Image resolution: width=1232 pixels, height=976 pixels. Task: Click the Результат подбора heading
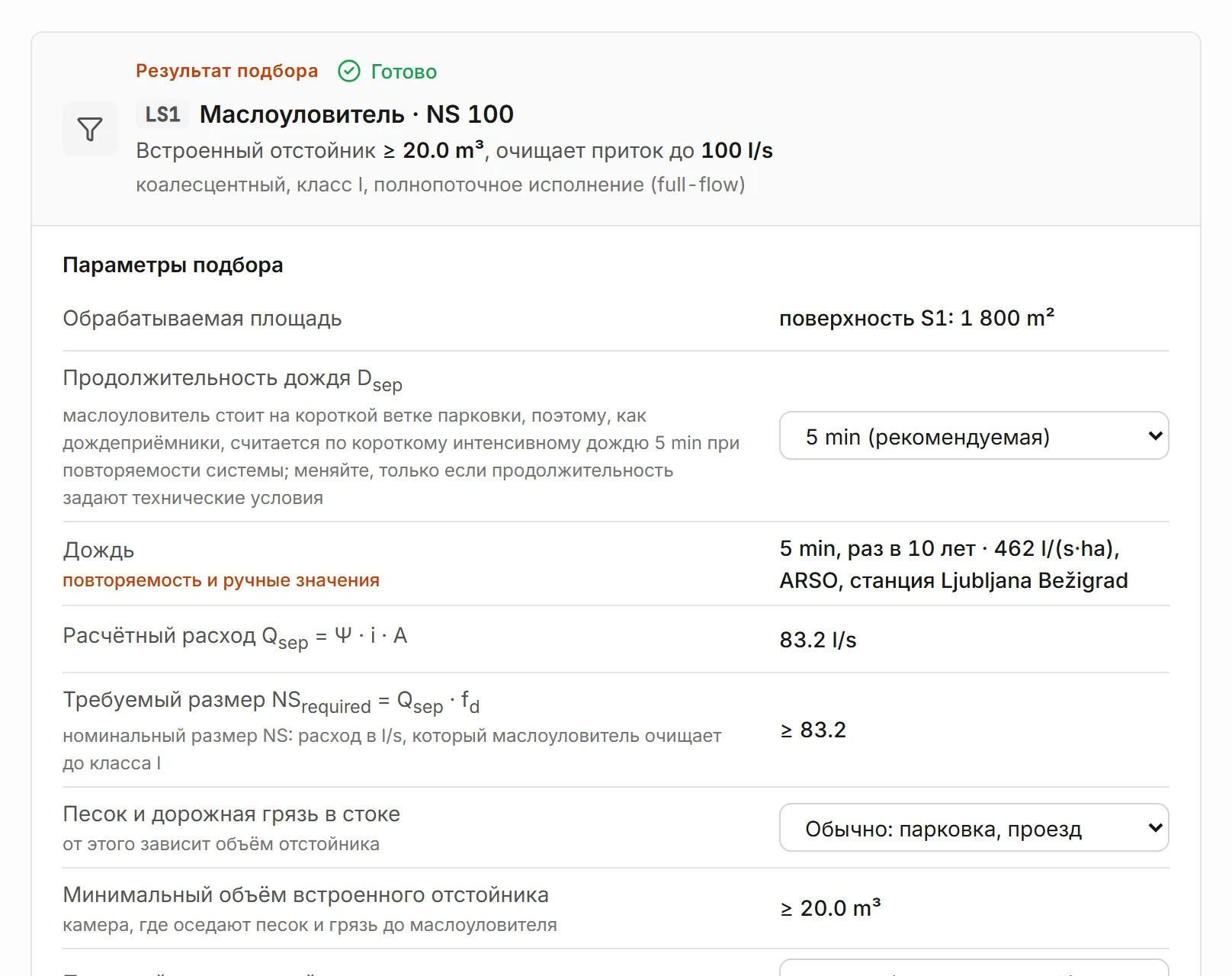pos(227,71)
